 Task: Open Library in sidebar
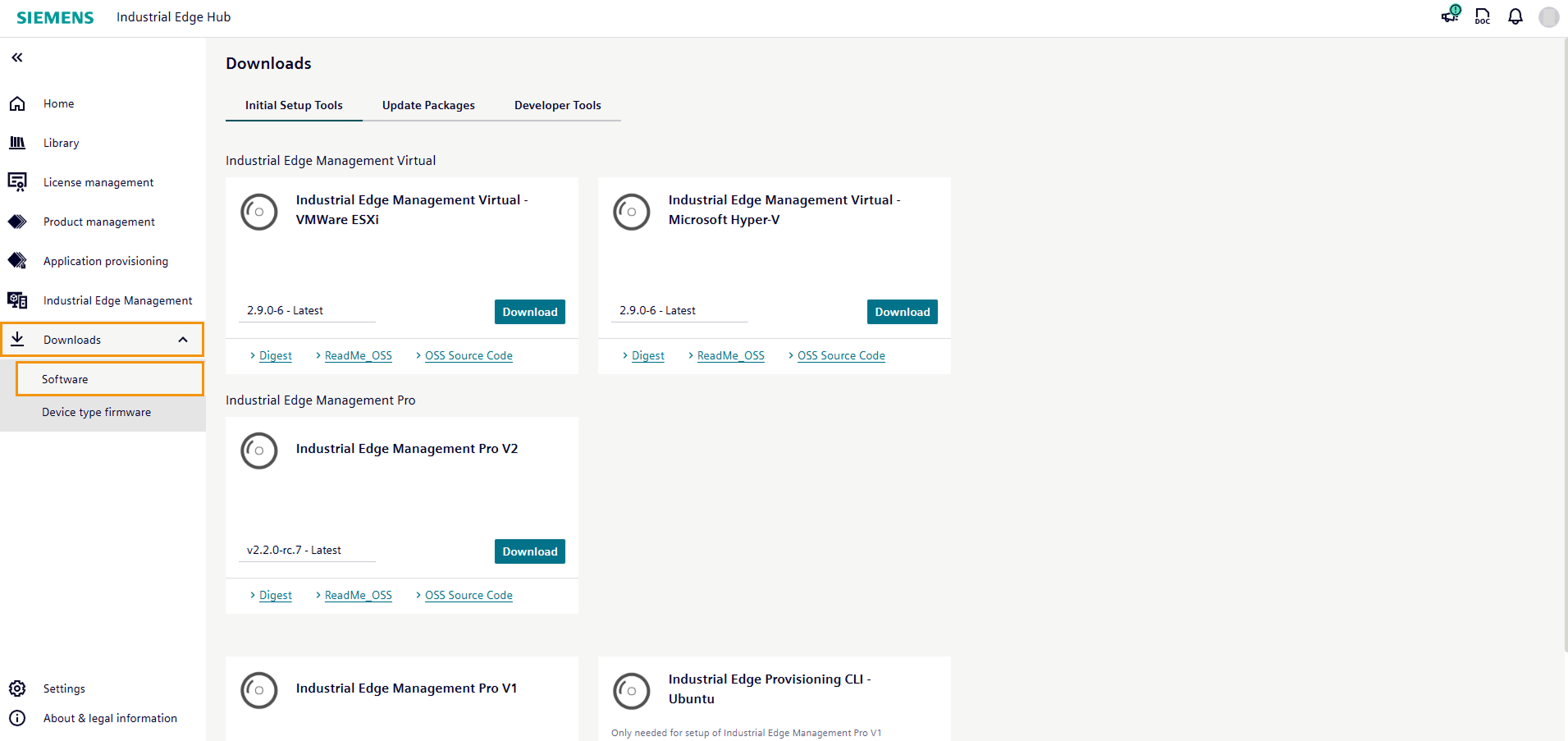[x=62, y=143]
